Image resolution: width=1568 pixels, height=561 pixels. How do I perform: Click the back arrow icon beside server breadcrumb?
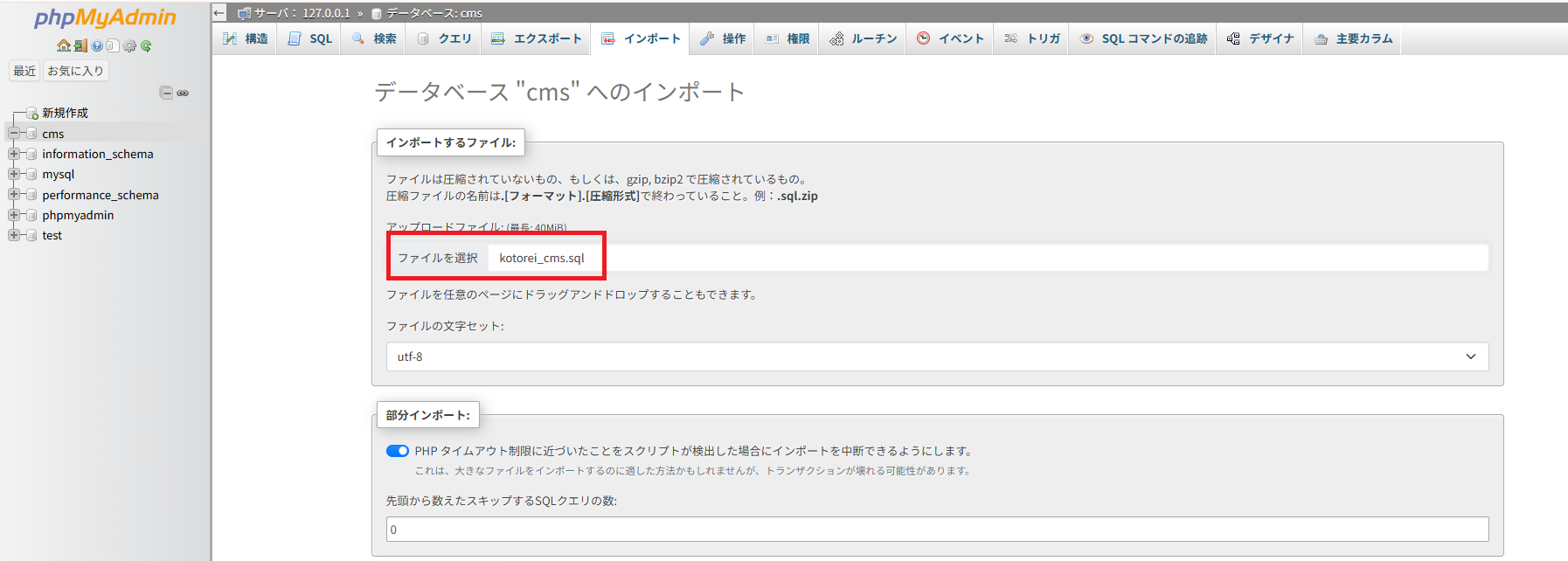(x=219, y=13)
